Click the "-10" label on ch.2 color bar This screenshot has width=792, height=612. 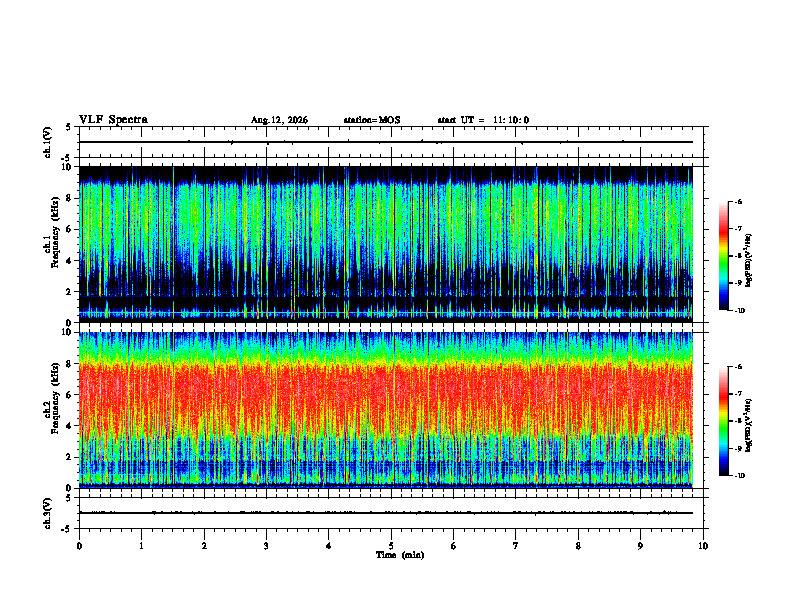740,476
